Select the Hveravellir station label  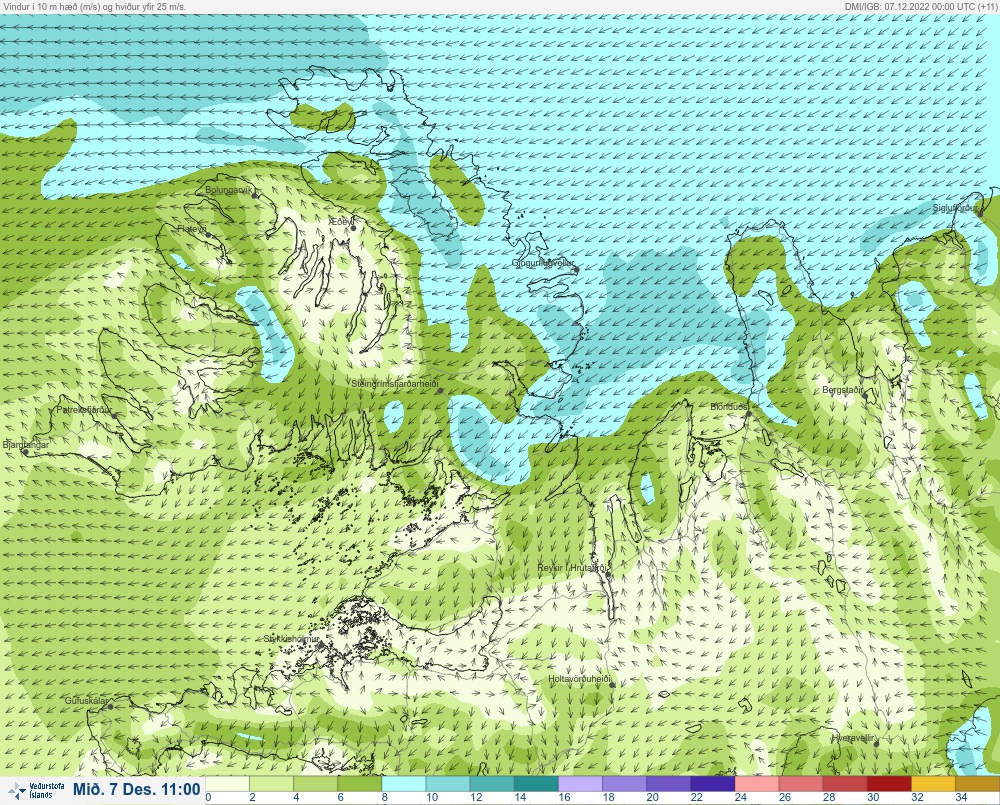[852, 738]
